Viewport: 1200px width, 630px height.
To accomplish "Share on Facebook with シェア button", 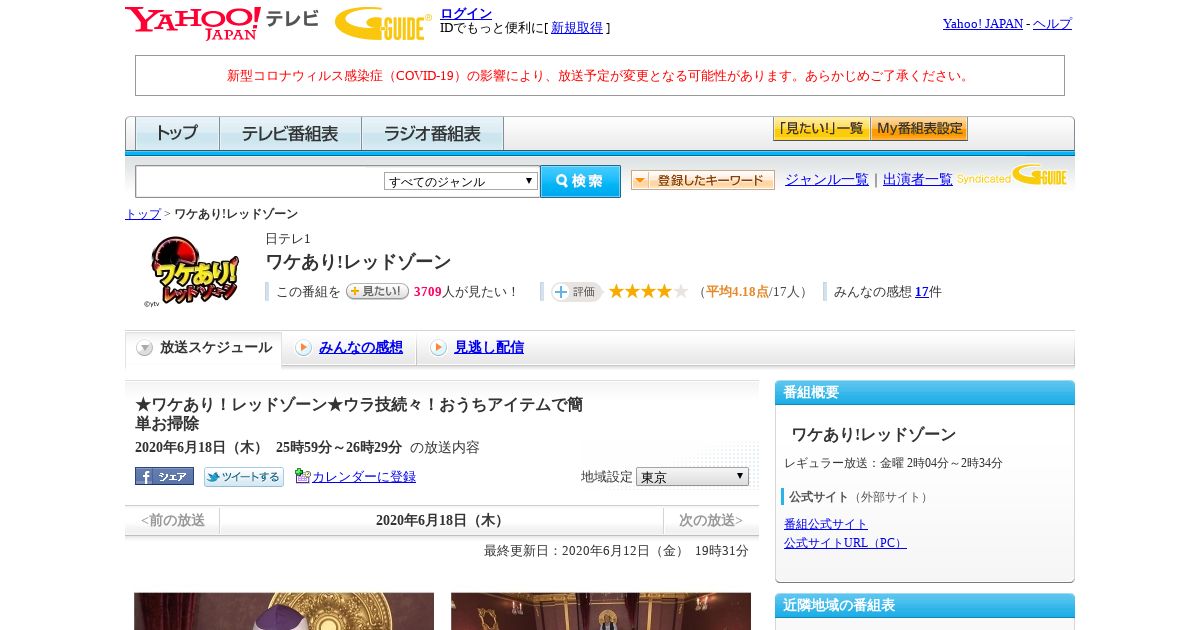I will (x=164, y=476).
